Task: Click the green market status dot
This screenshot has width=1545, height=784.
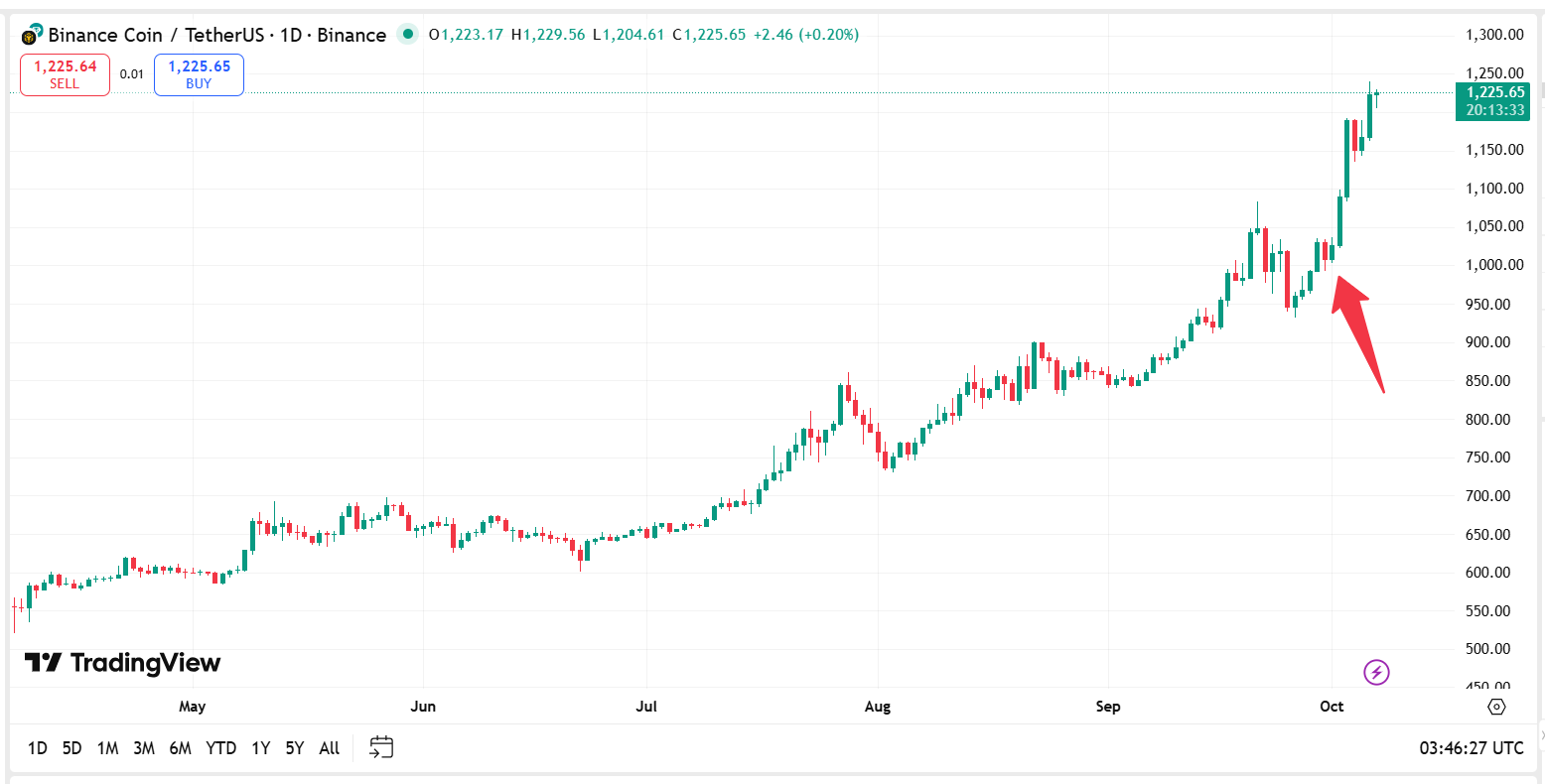Action: click(x=407, y=35)
